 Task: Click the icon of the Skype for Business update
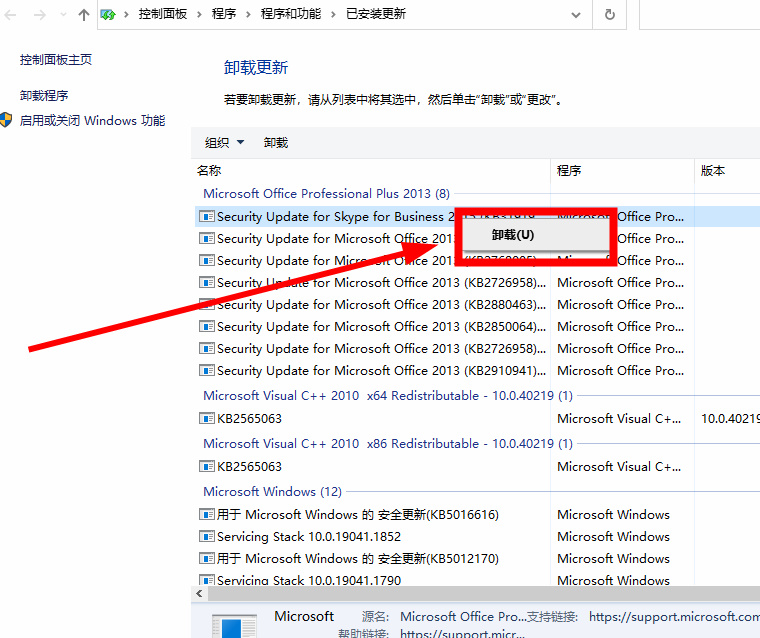(207, 217)
